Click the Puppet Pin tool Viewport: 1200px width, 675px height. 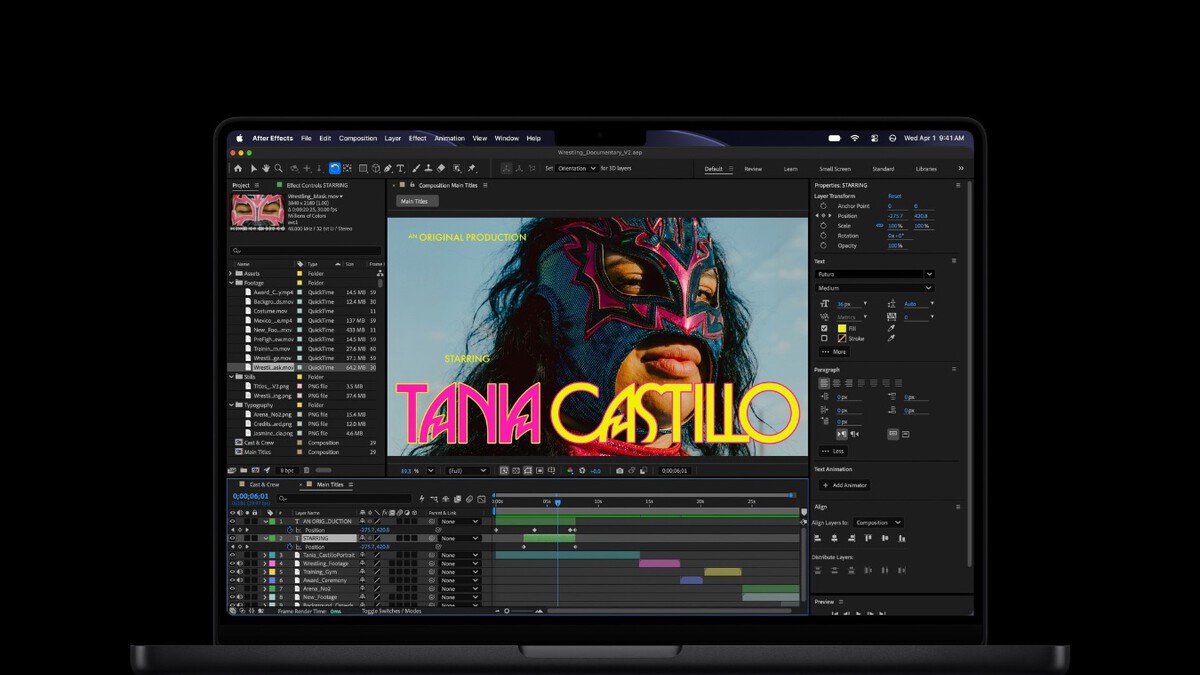pos(471,168)
